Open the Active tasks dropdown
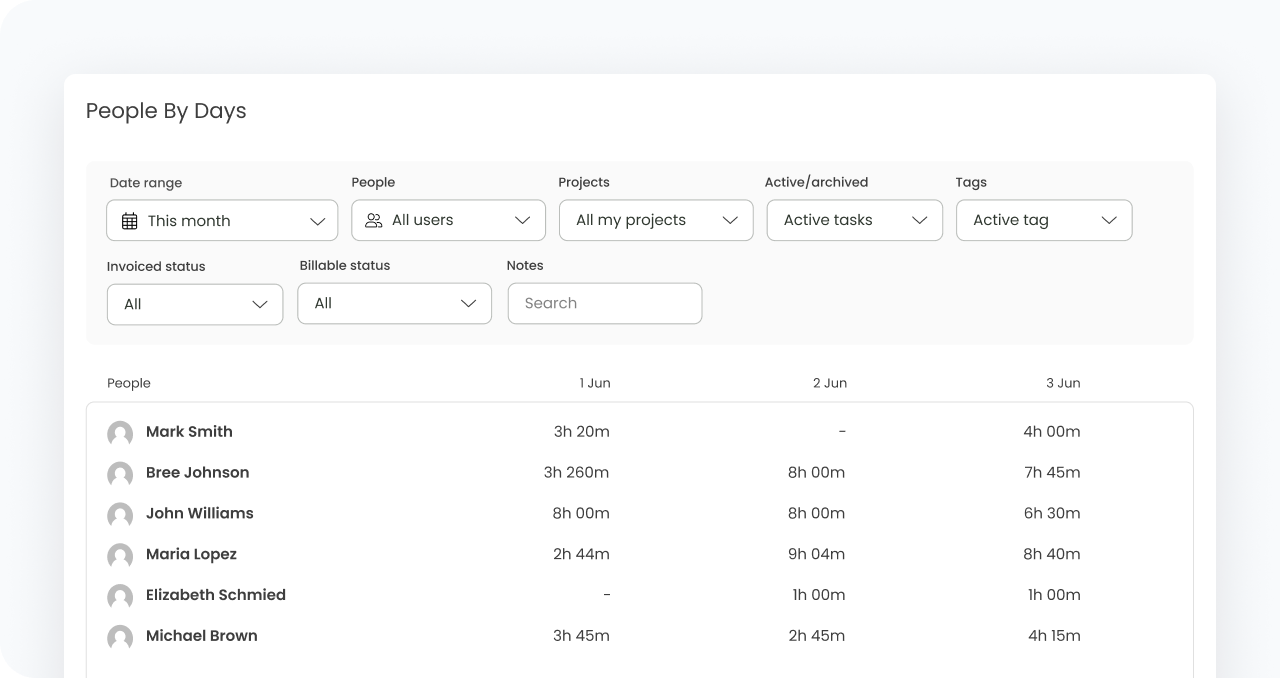The height and width of the screenshot is (678, 1280). pos(855,220)
